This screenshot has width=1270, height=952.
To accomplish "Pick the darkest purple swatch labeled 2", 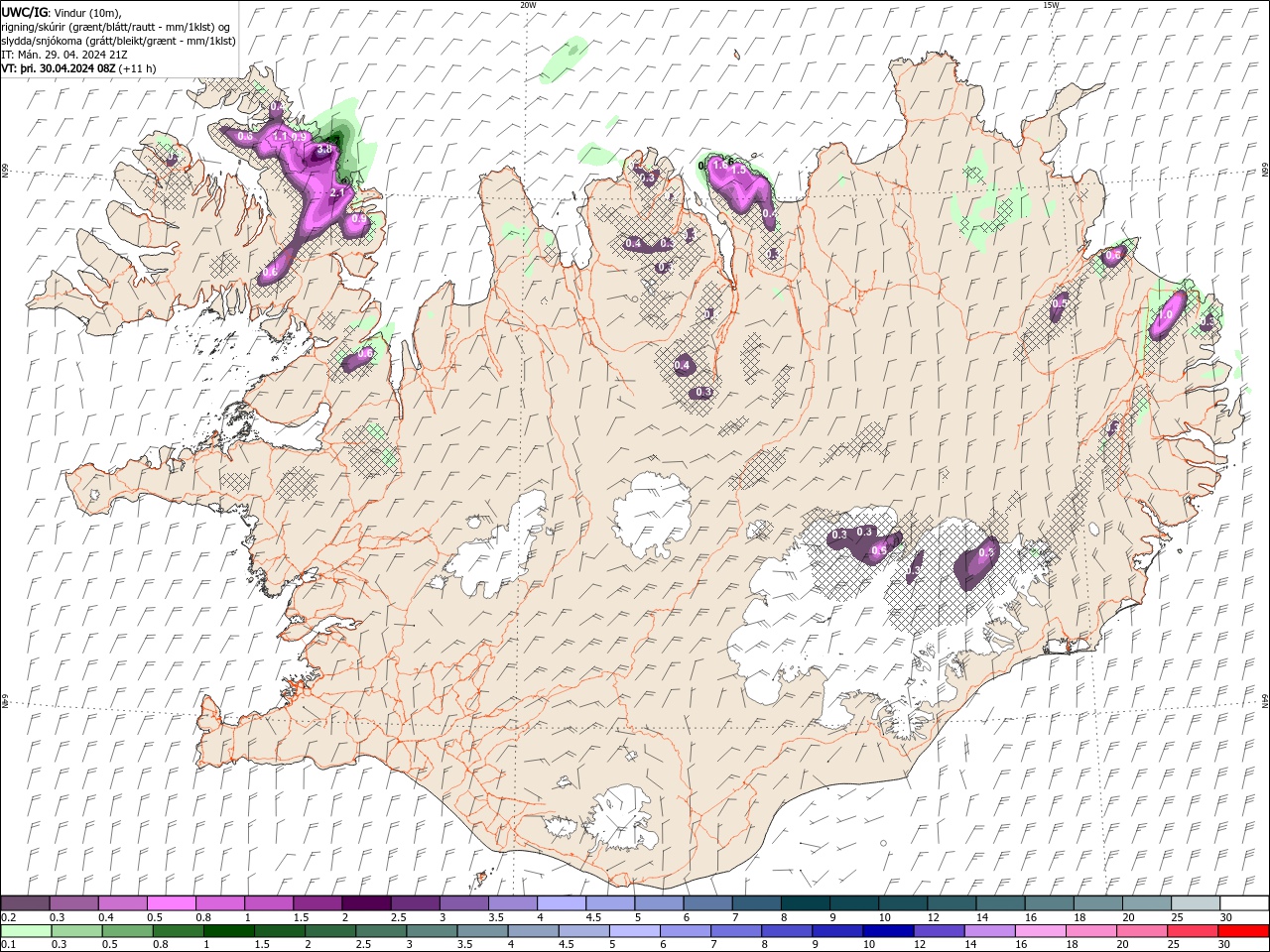I will point(365,903).
